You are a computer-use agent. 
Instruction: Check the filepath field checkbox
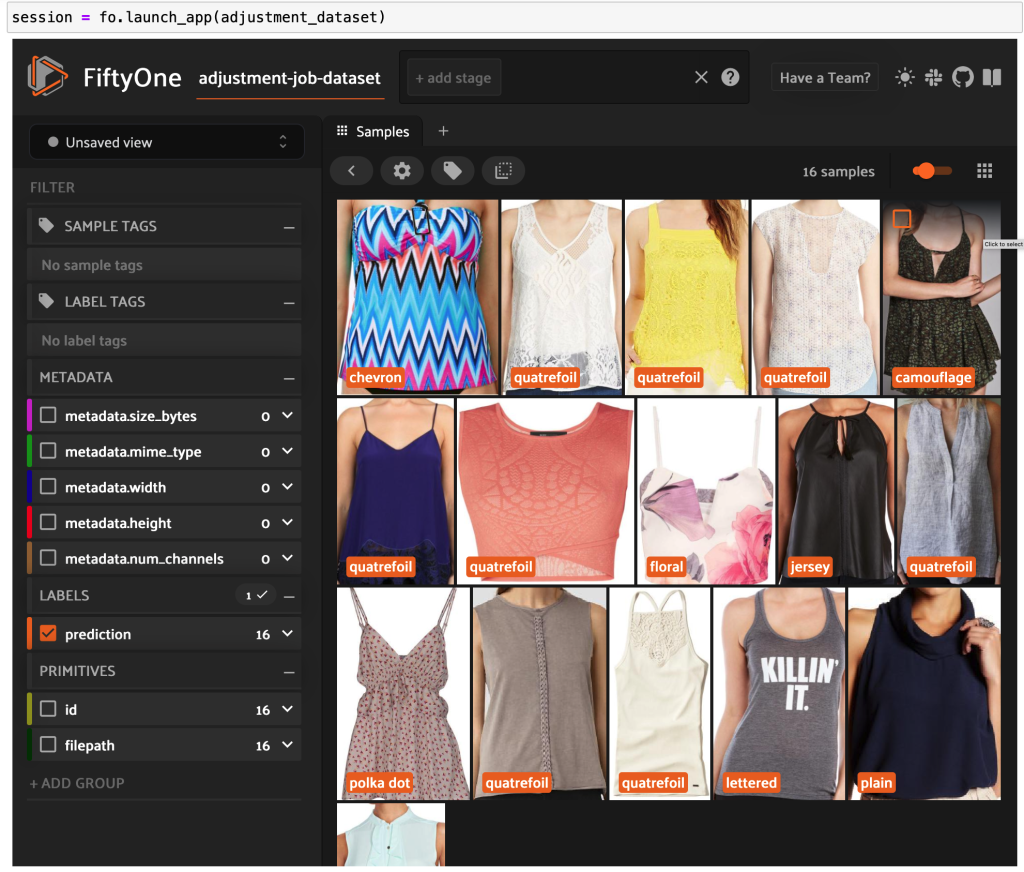coord(48,745)
